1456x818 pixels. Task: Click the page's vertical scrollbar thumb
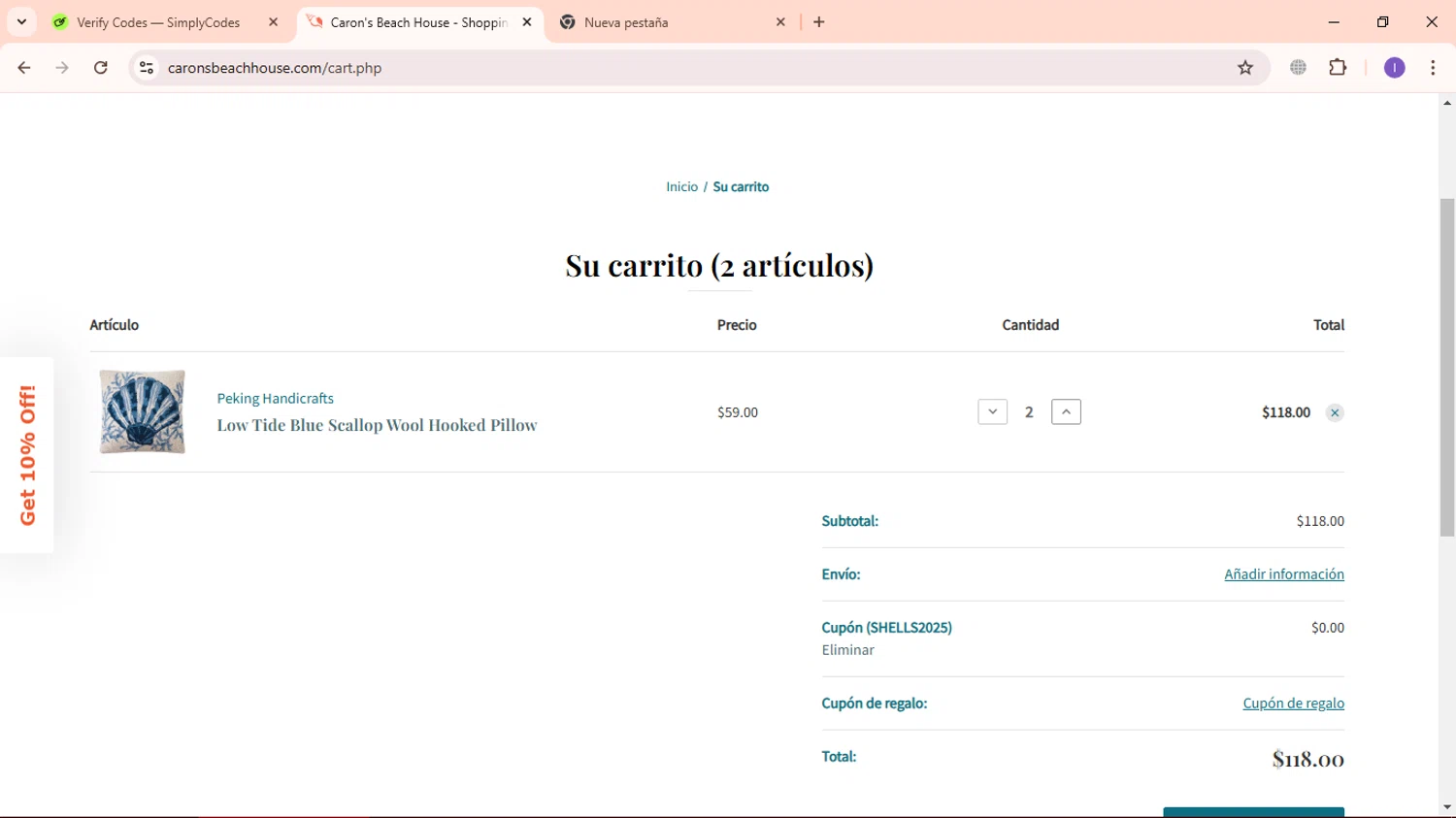pyautogui.click(x=1447, y=367)
